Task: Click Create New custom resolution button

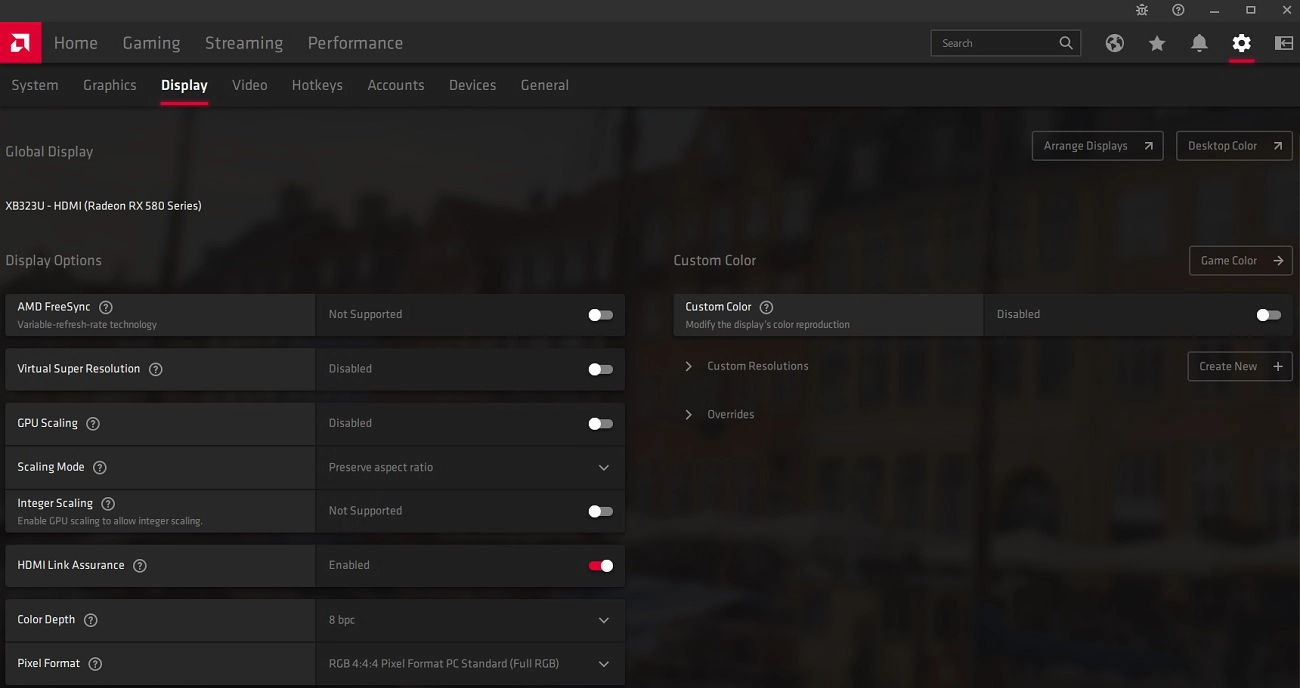Action: point(1240,366)
